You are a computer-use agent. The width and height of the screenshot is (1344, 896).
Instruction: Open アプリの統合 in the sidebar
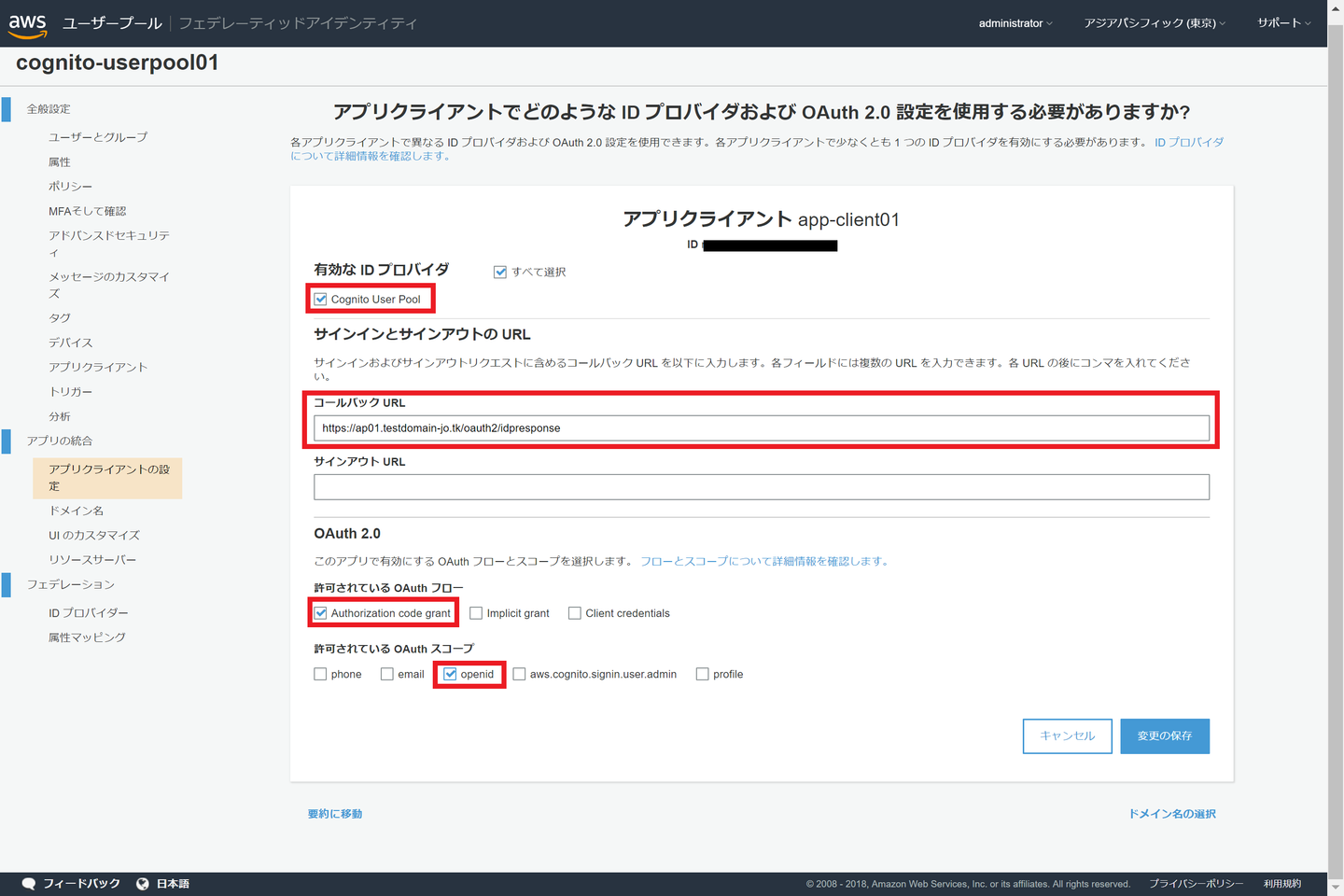tap(60, 441)
